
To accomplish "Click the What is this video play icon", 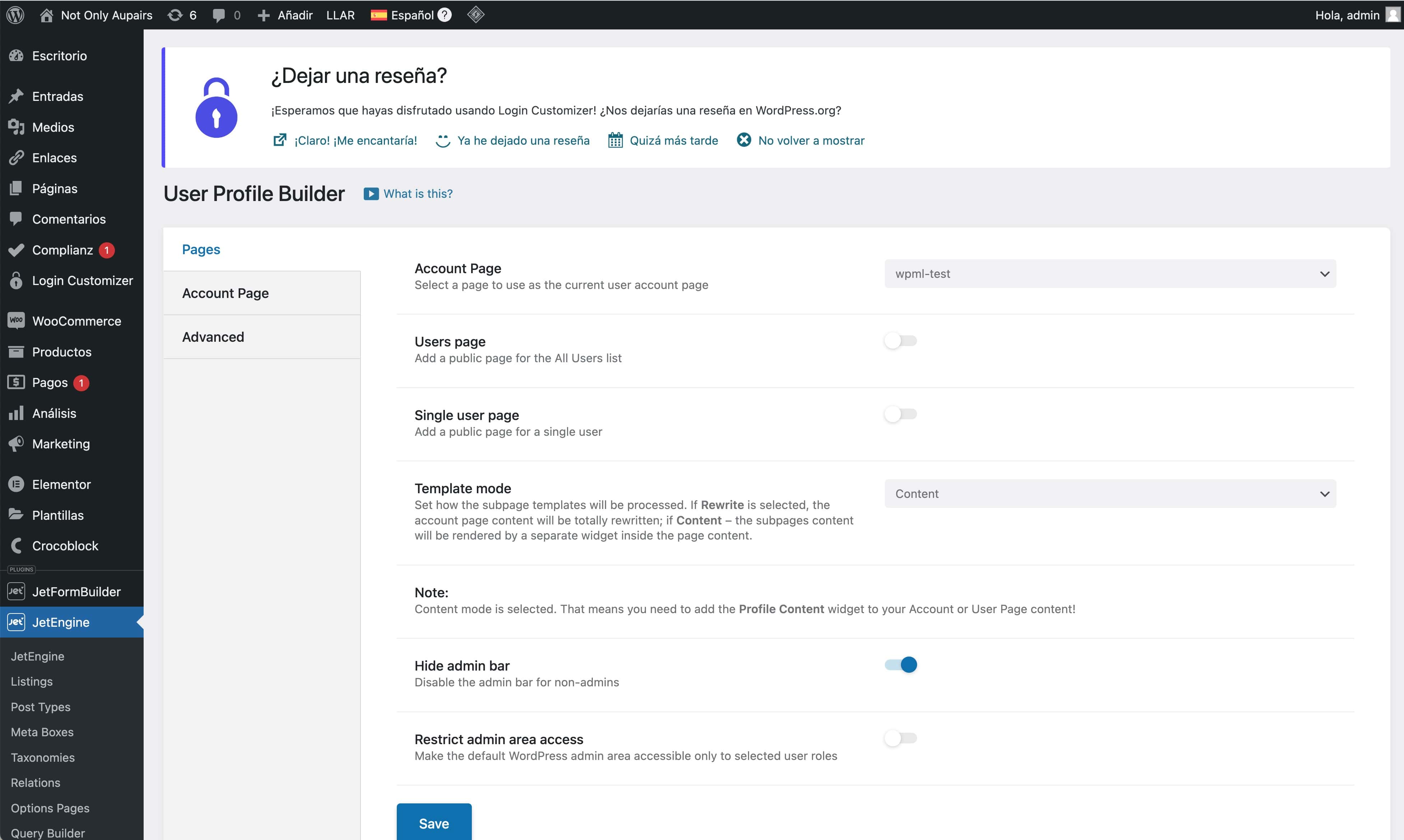I will click(371, 193).
